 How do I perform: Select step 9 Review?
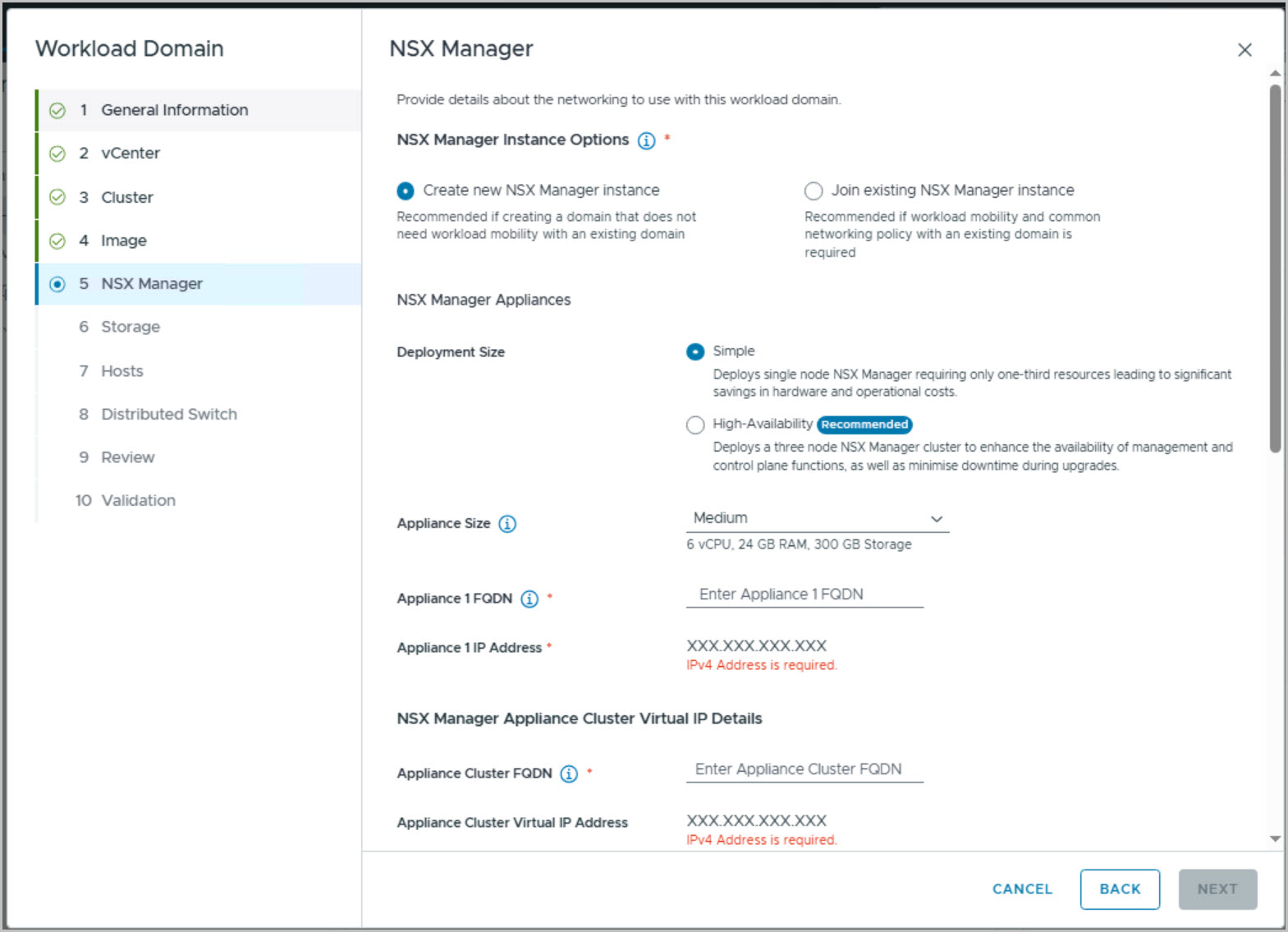pos(199,457)
